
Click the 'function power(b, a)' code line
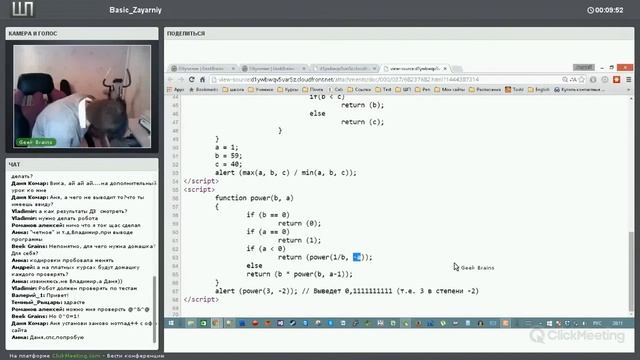(254, 198)
